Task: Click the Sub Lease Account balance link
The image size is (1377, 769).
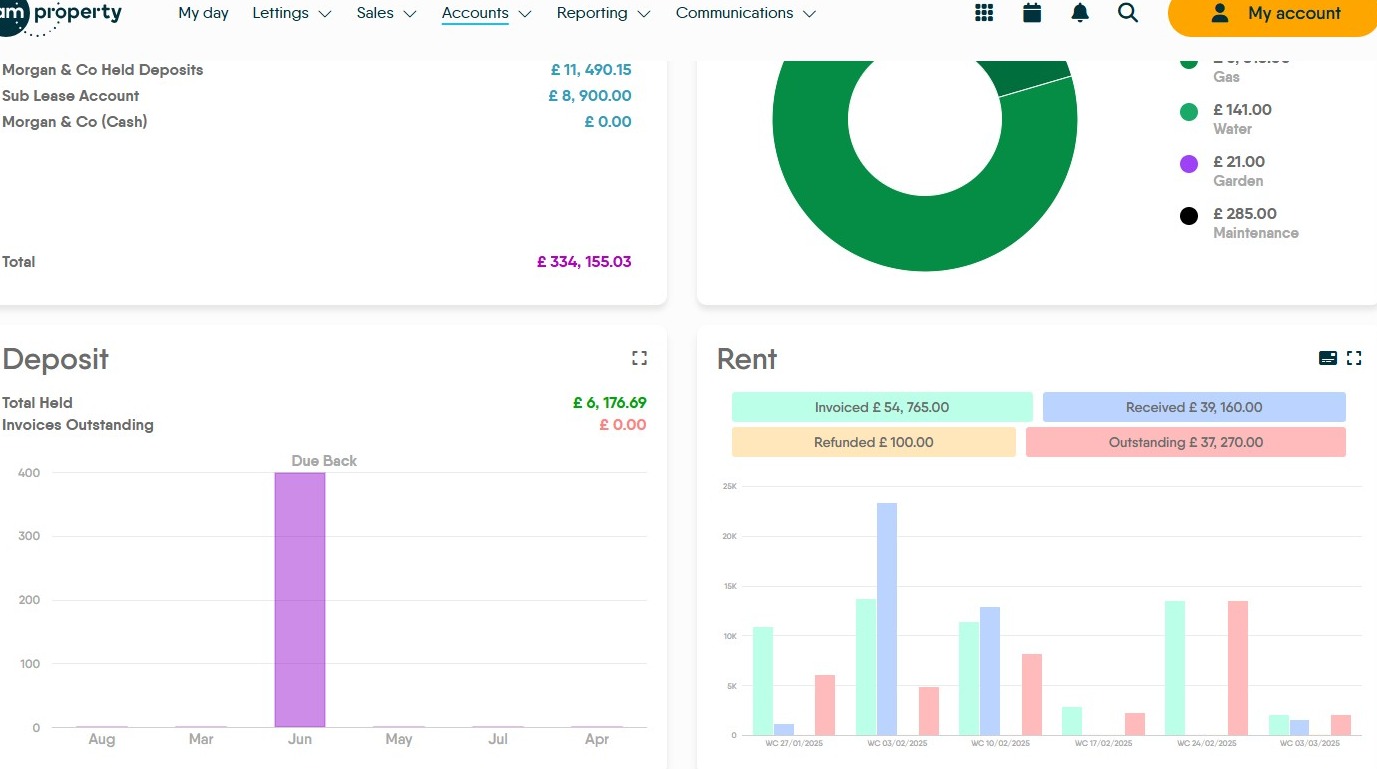Action: click(x=589, y=96)
